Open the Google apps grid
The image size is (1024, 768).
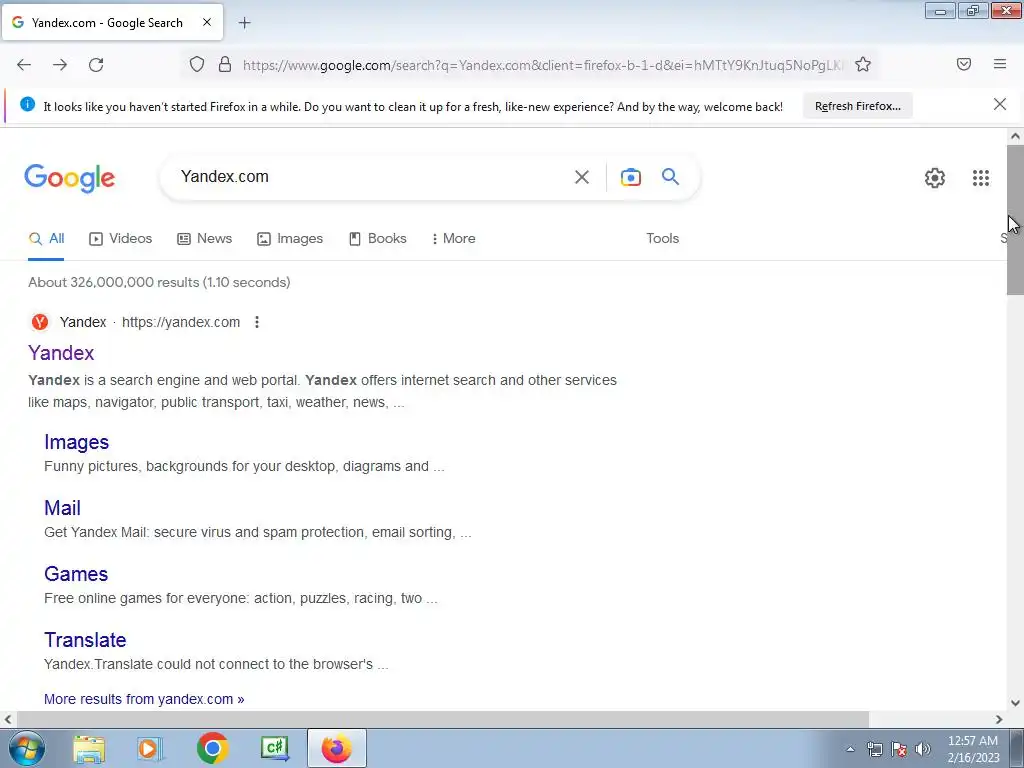pyautogui.click(x=980, y=178)
